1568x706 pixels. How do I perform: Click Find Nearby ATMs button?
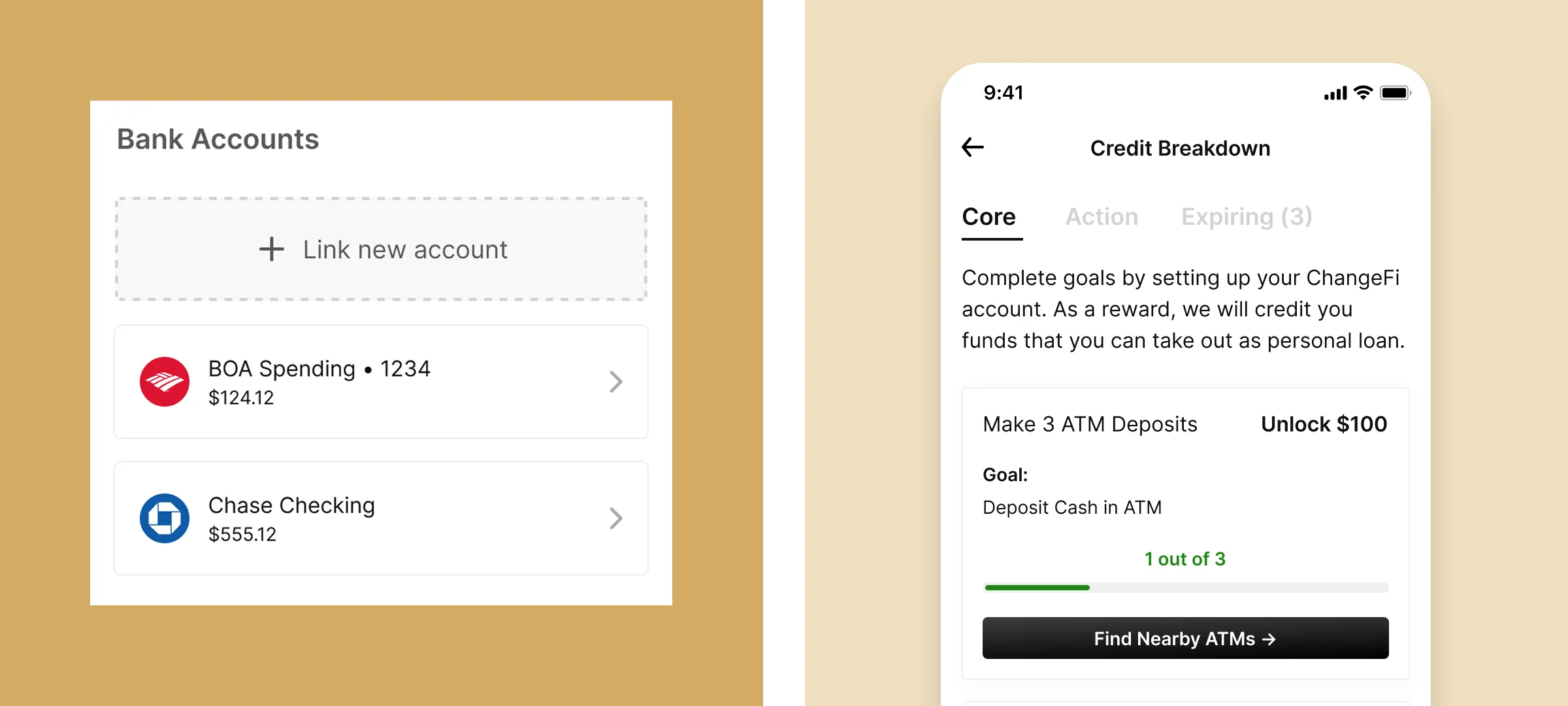point(1185,638)
